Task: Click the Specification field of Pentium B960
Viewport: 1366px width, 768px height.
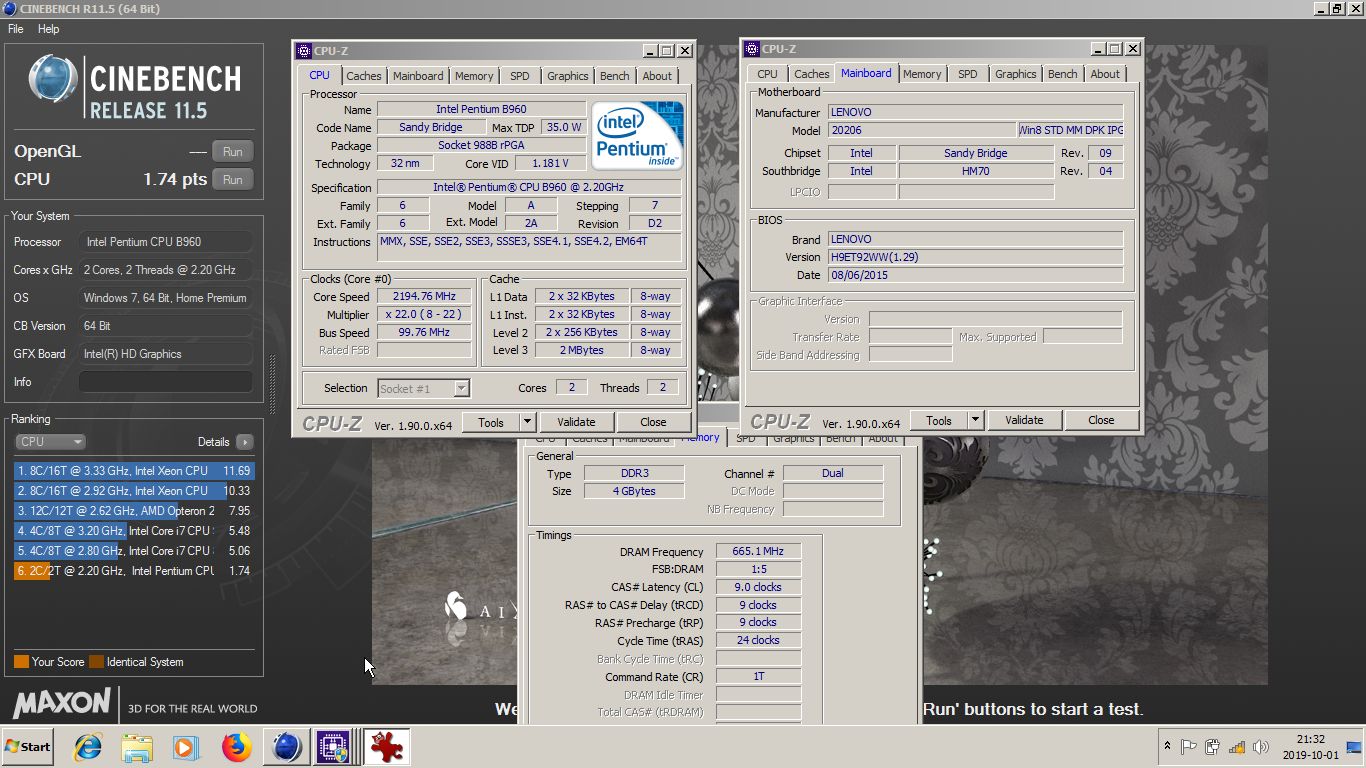Action: [x=529, y=188]
